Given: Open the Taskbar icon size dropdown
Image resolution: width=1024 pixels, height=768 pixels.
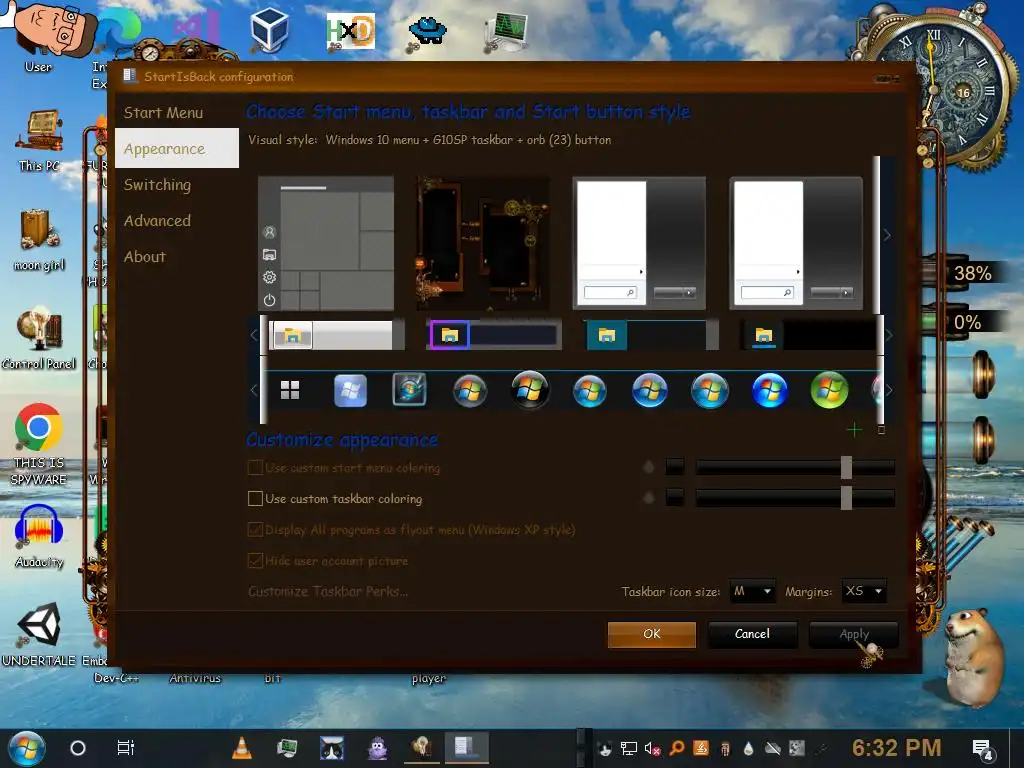Looking at the screenshot, I should point(752,591).
